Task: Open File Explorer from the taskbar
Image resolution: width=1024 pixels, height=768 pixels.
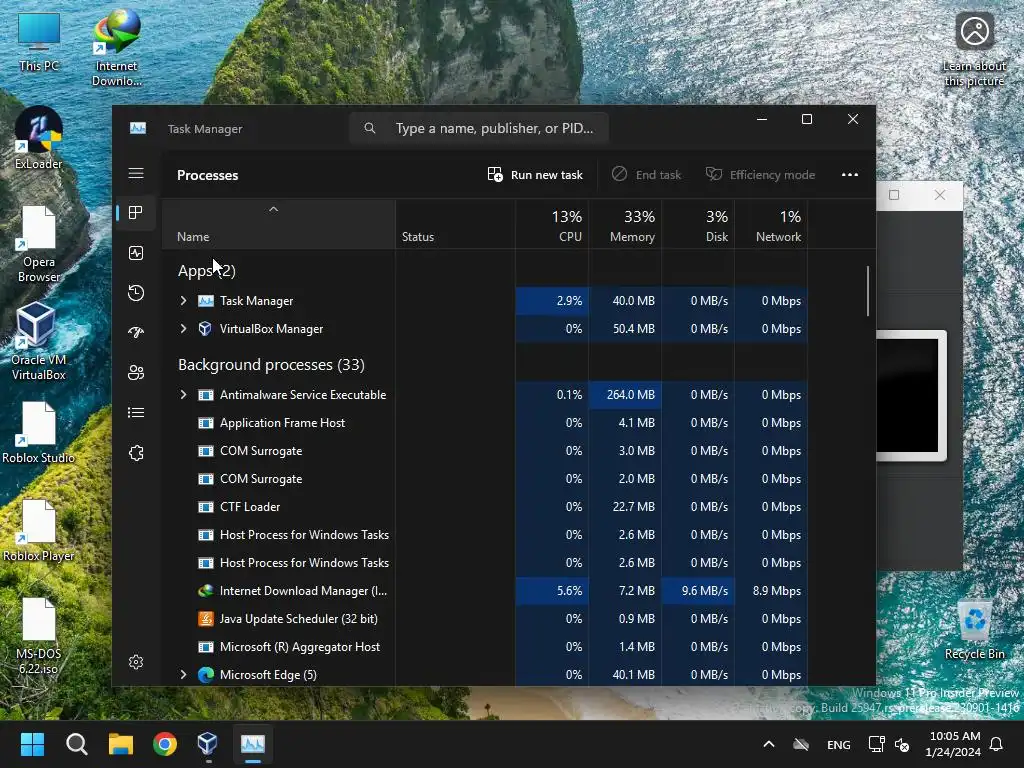Action: tap(121, 744)
